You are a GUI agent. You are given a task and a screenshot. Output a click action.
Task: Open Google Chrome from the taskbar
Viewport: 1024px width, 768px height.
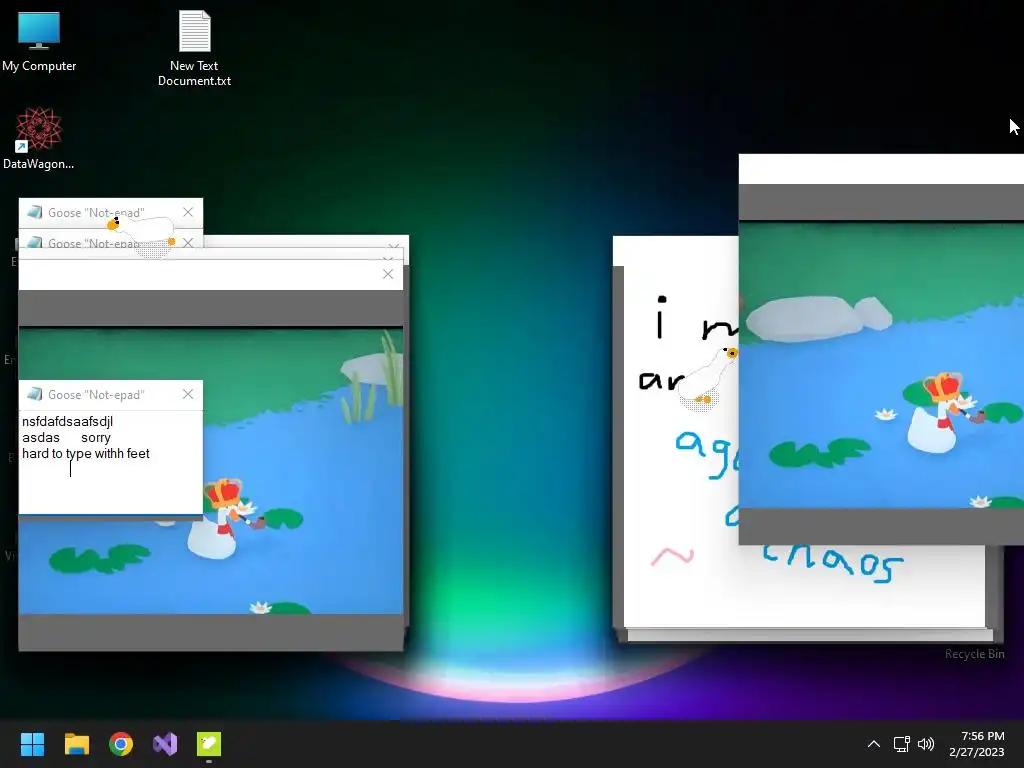point(121,744)
